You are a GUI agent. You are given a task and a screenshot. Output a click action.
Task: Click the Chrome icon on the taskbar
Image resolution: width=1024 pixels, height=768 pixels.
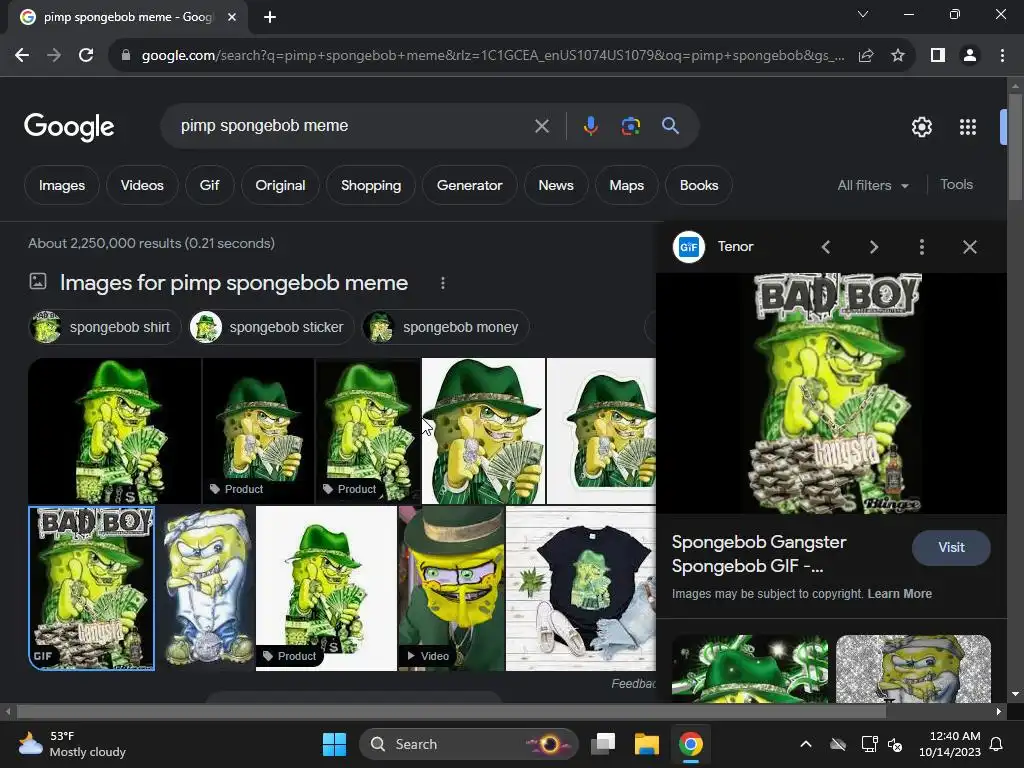point(691,744)
